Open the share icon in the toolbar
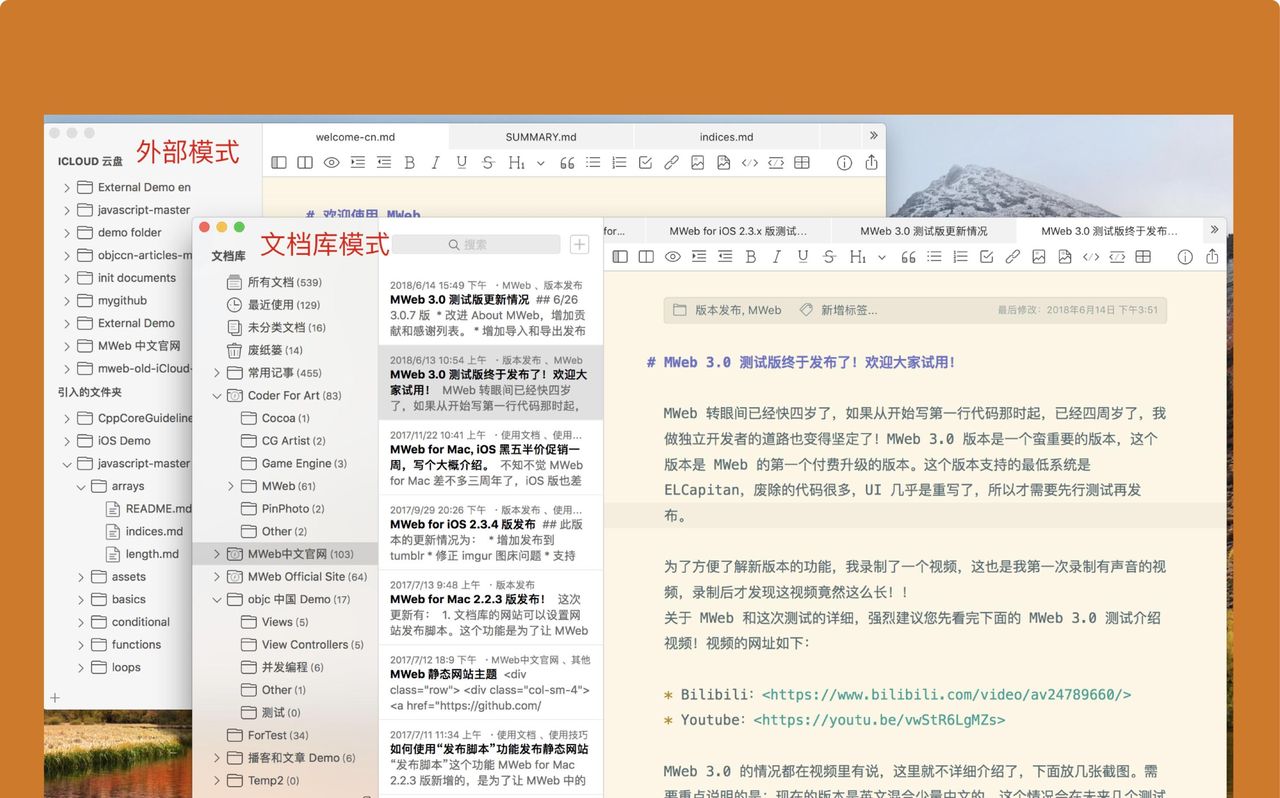 (1211, 257)
